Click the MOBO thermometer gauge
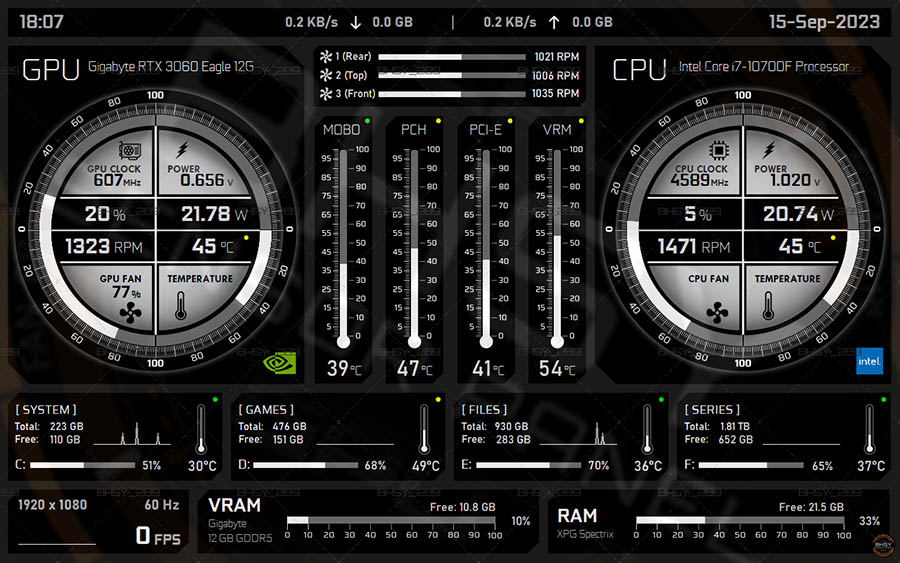This screenshot has width=900, height=563. click(x=343, y=248)
